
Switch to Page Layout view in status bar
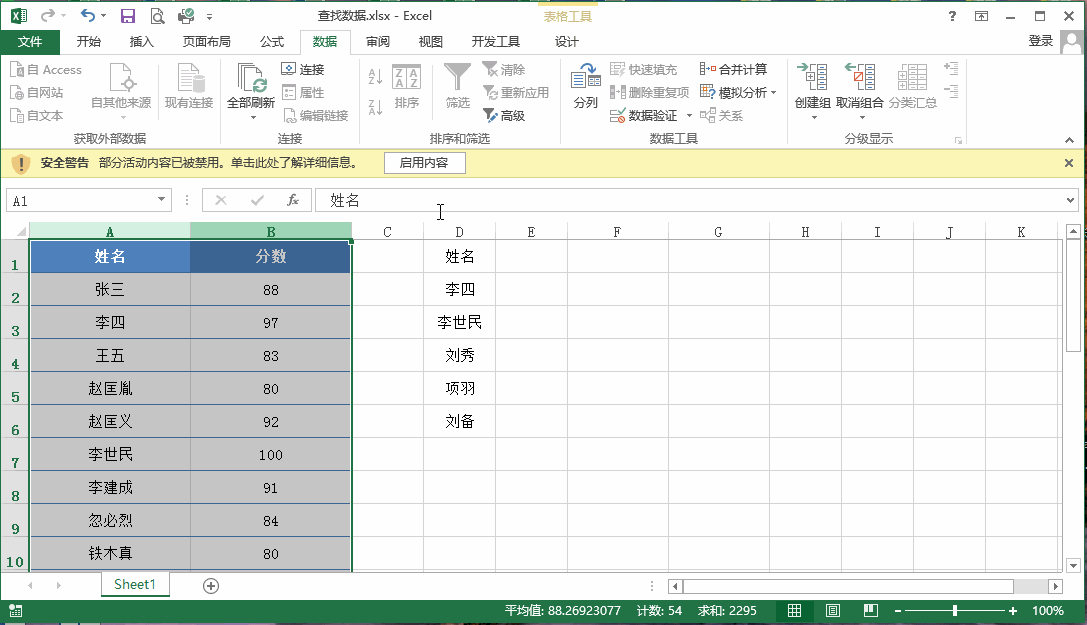835,610
